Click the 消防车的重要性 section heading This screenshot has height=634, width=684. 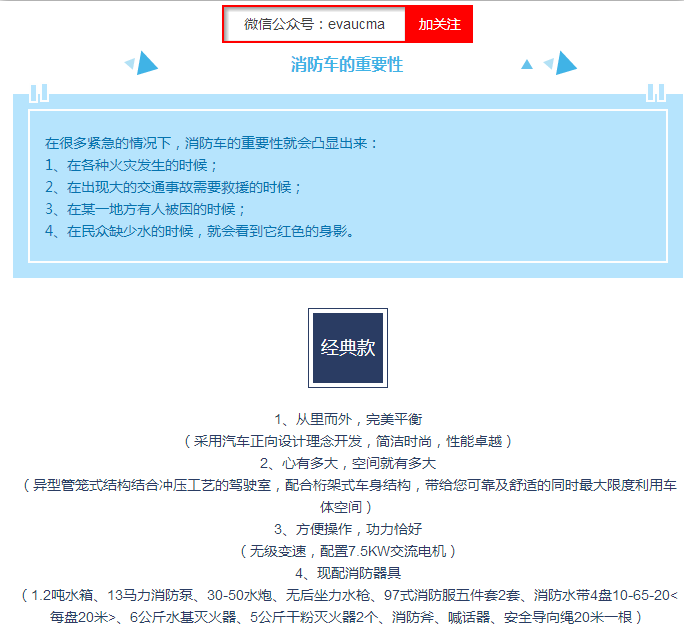point(347,65)
